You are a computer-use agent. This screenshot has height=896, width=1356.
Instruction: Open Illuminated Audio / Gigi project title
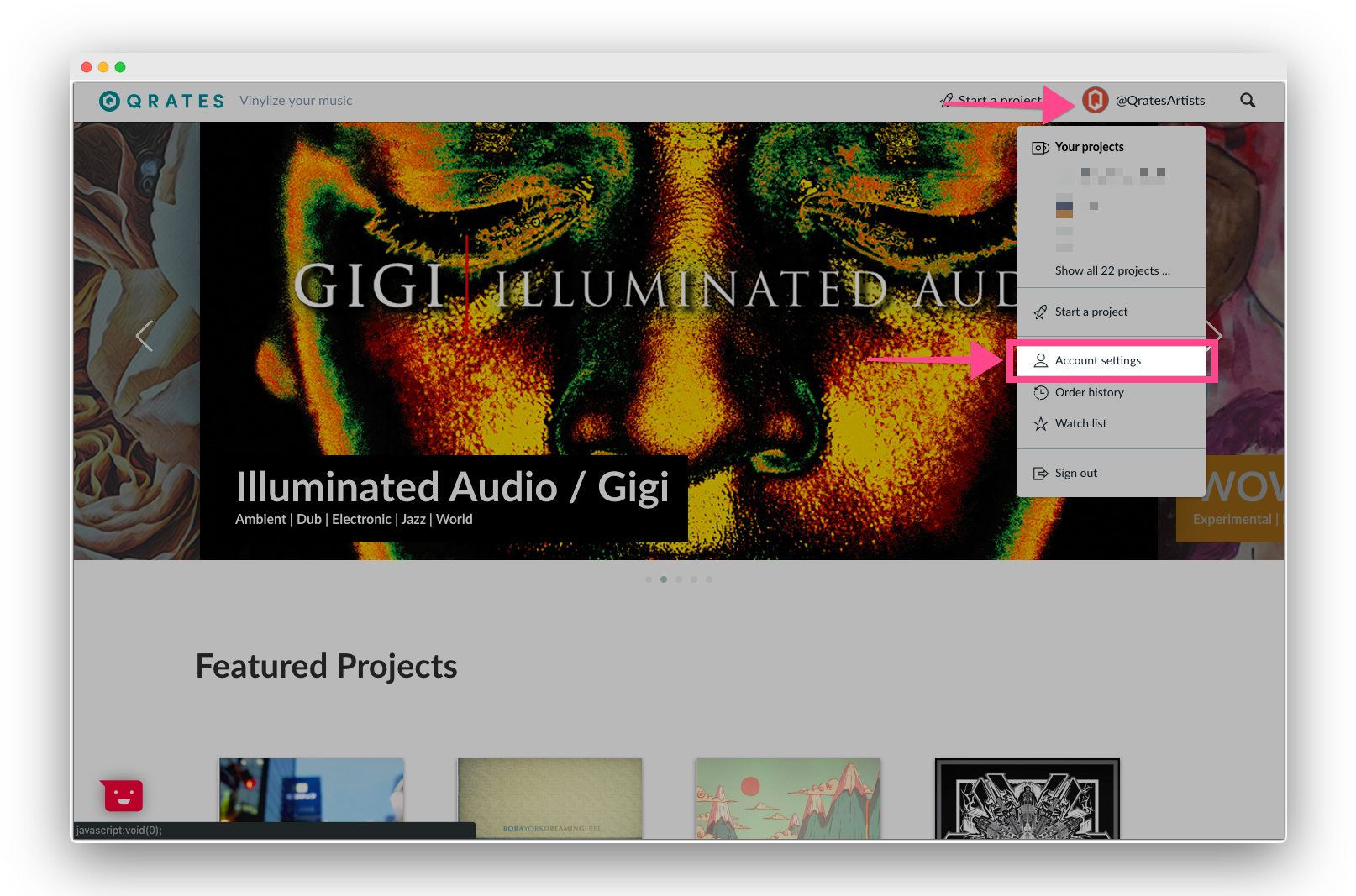[452, 488]
